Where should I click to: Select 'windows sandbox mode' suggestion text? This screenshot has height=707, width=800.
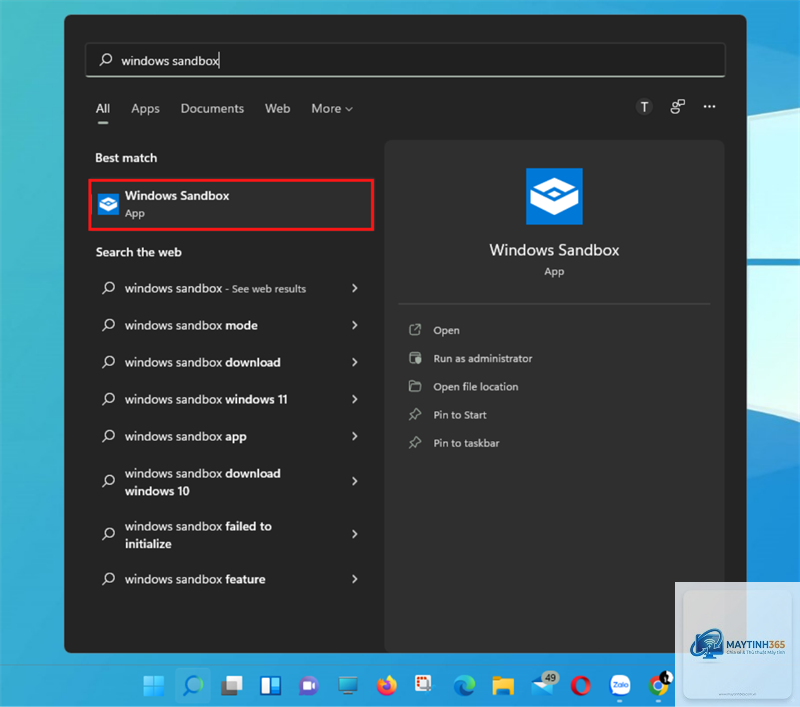pyautogui.click(x=191, y=325)
